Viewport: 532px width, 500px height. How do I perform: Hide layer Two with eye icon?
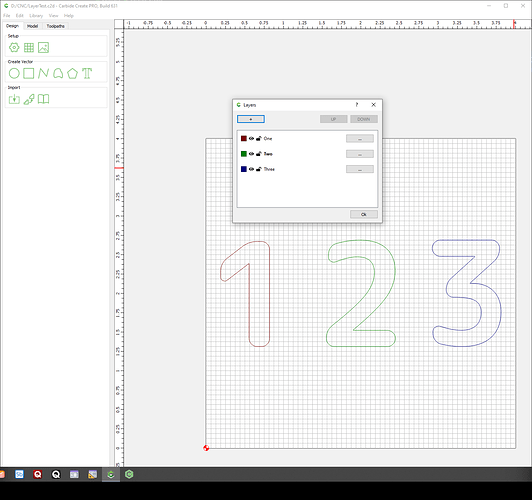tap(251, 154)
